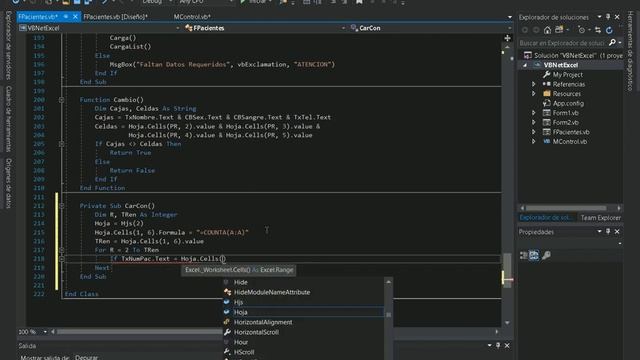Viewport: 640px width, 360px height.
Task: Expand the MControl.vb node
Action: pyautogui.click(x=533, y=142)
